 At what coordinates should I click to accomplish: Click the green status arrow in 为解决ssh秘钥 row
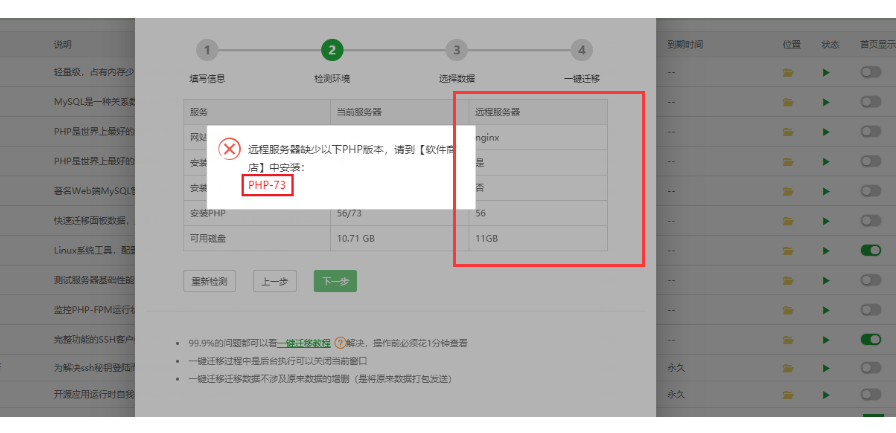826,367
